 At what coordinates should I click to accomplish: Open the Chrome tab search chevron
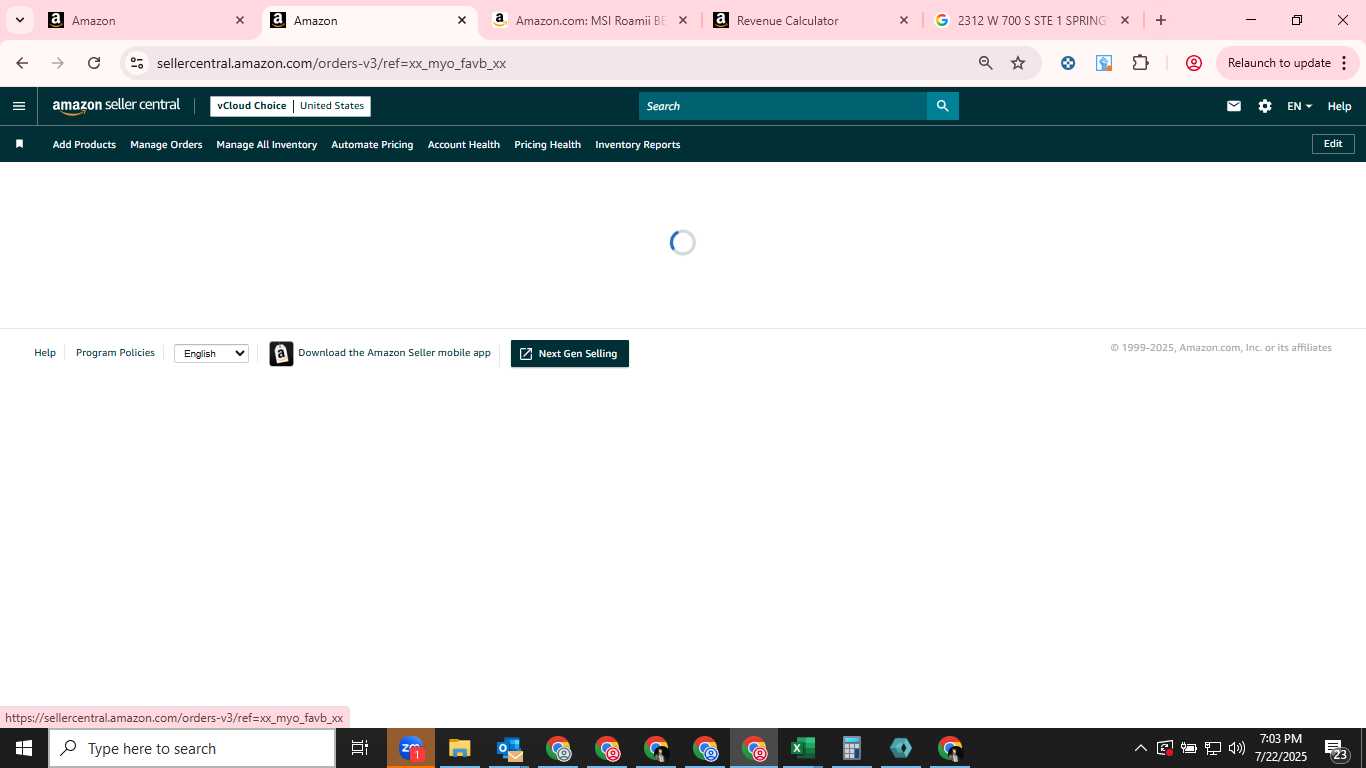tap(19, 20)
